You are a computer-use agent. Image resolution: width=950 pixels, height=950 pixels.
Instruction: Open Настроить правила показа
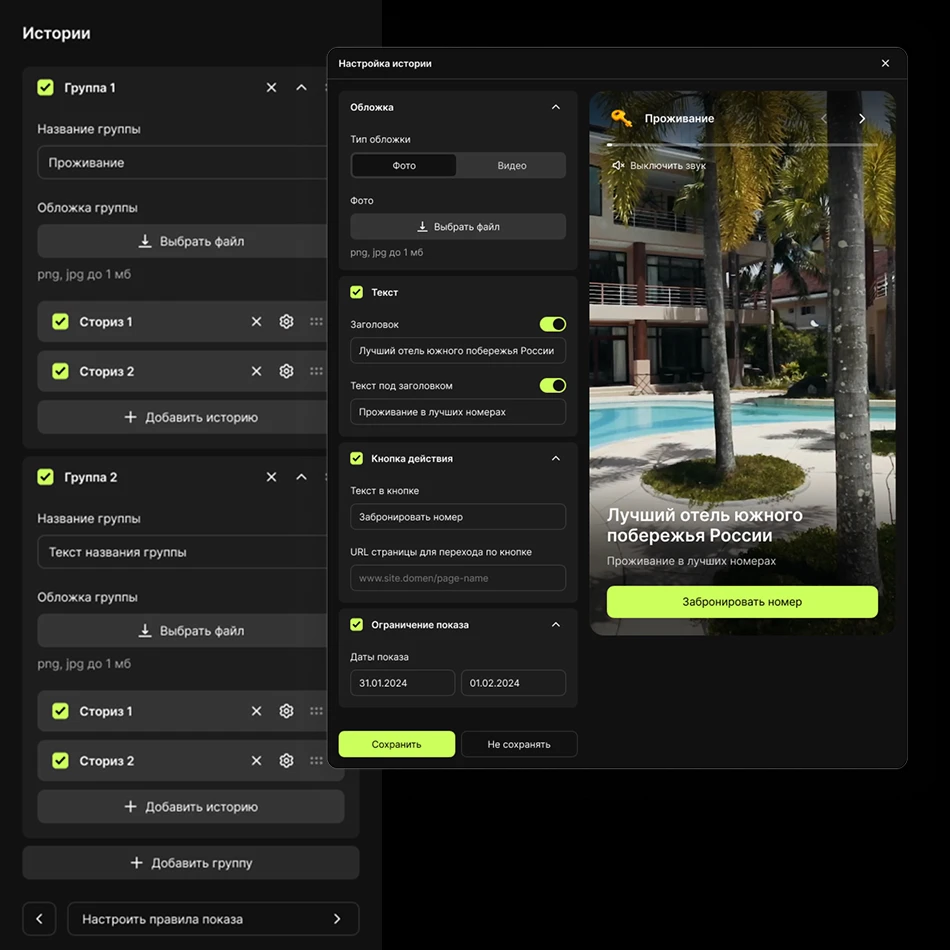(213, 919)
